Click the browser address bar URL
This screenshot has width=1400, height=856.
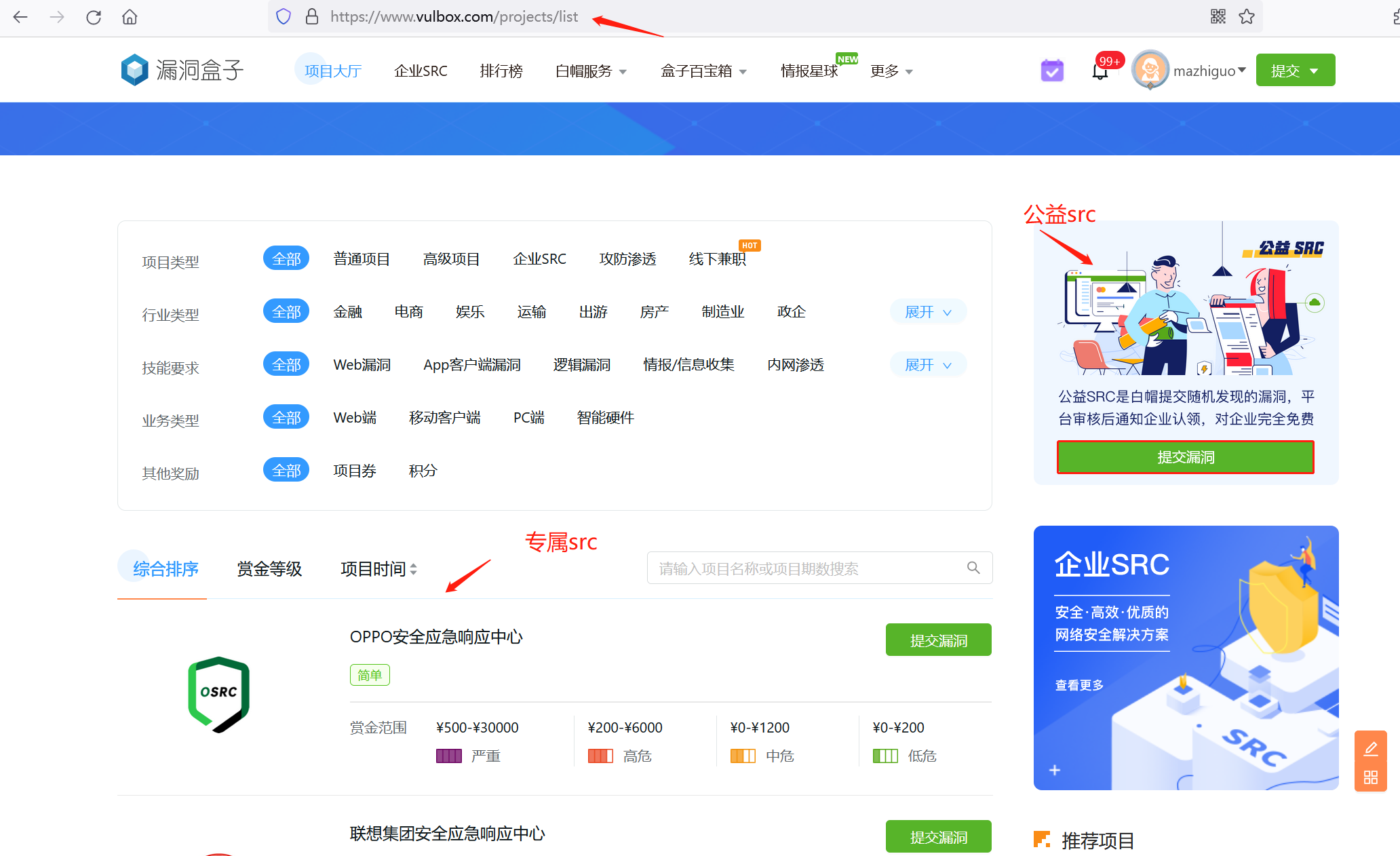[x=454, y=16]
